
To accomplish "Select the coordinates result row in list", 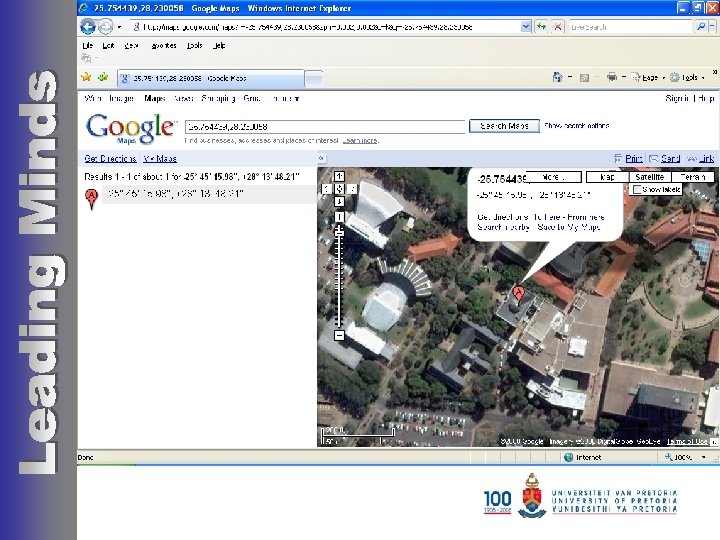I will (208, 194).
